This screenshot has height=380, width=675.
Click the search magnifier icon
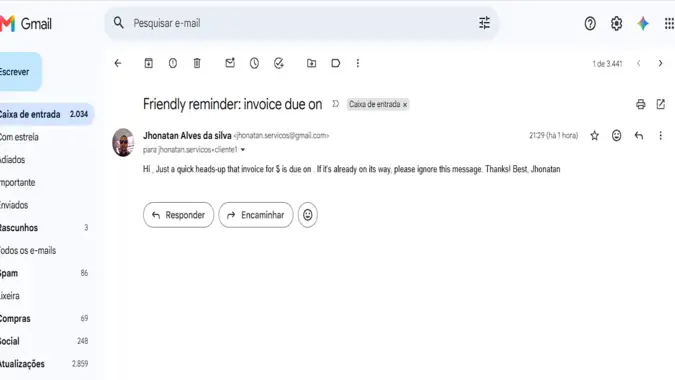pyautogui.click(x=118, y=23)
